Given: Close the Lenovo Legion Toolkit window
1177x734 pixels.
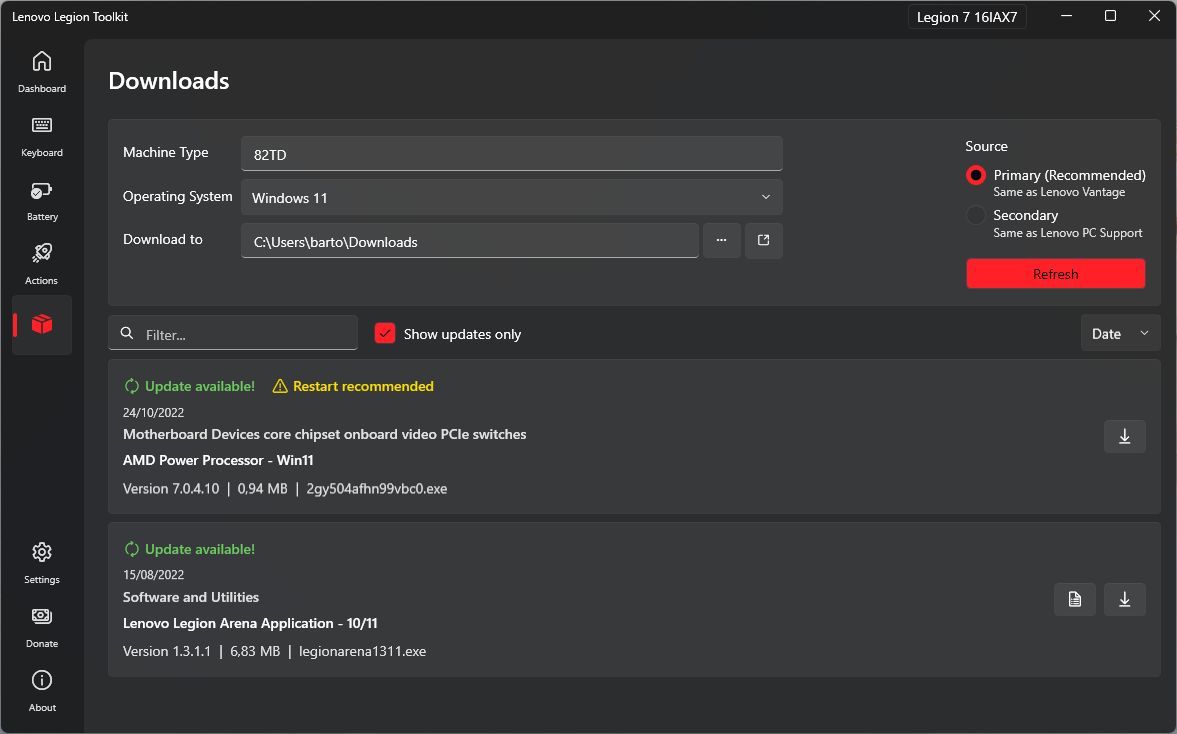Looking at the screenshot, I should pos(1154,16).
